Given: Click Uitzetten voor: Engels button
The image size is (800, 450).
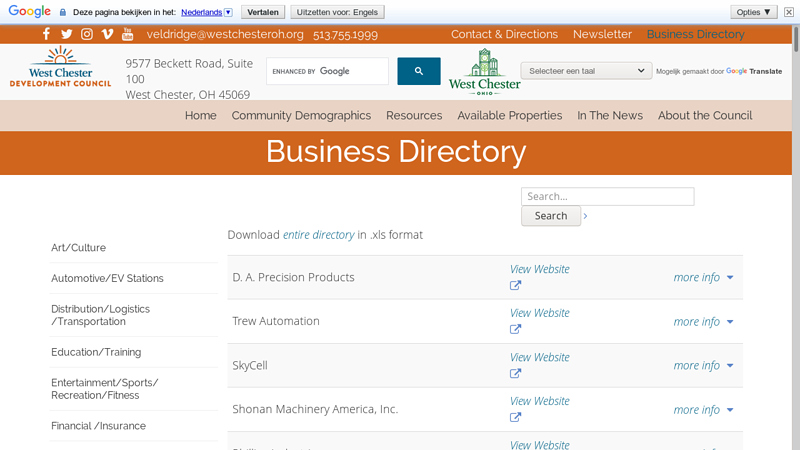Looking at the screenshot, I should (x=337, y=12).
